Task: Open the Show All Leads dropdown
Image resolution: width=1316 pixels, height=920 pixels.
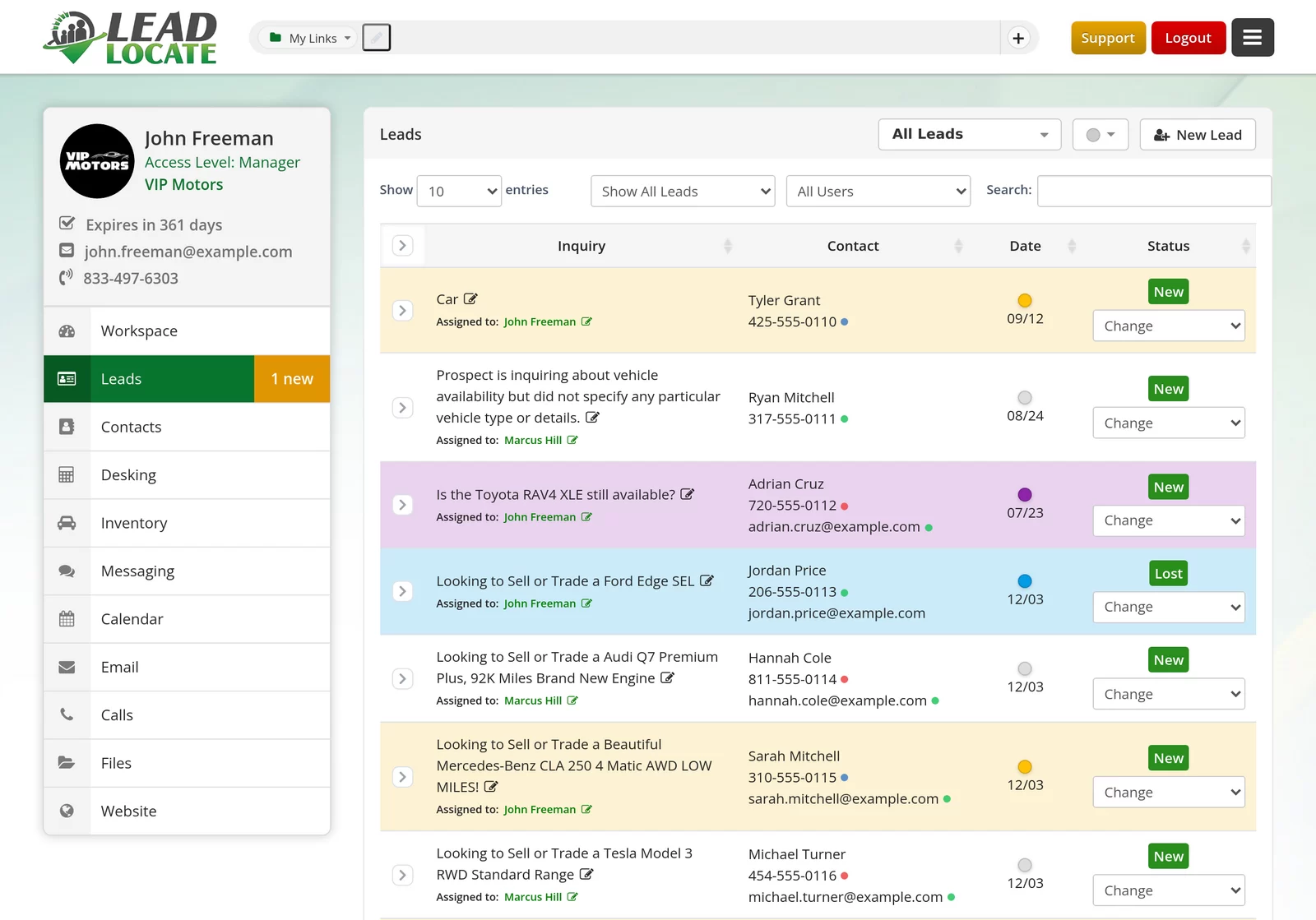Action: click(x=683, y=191)
